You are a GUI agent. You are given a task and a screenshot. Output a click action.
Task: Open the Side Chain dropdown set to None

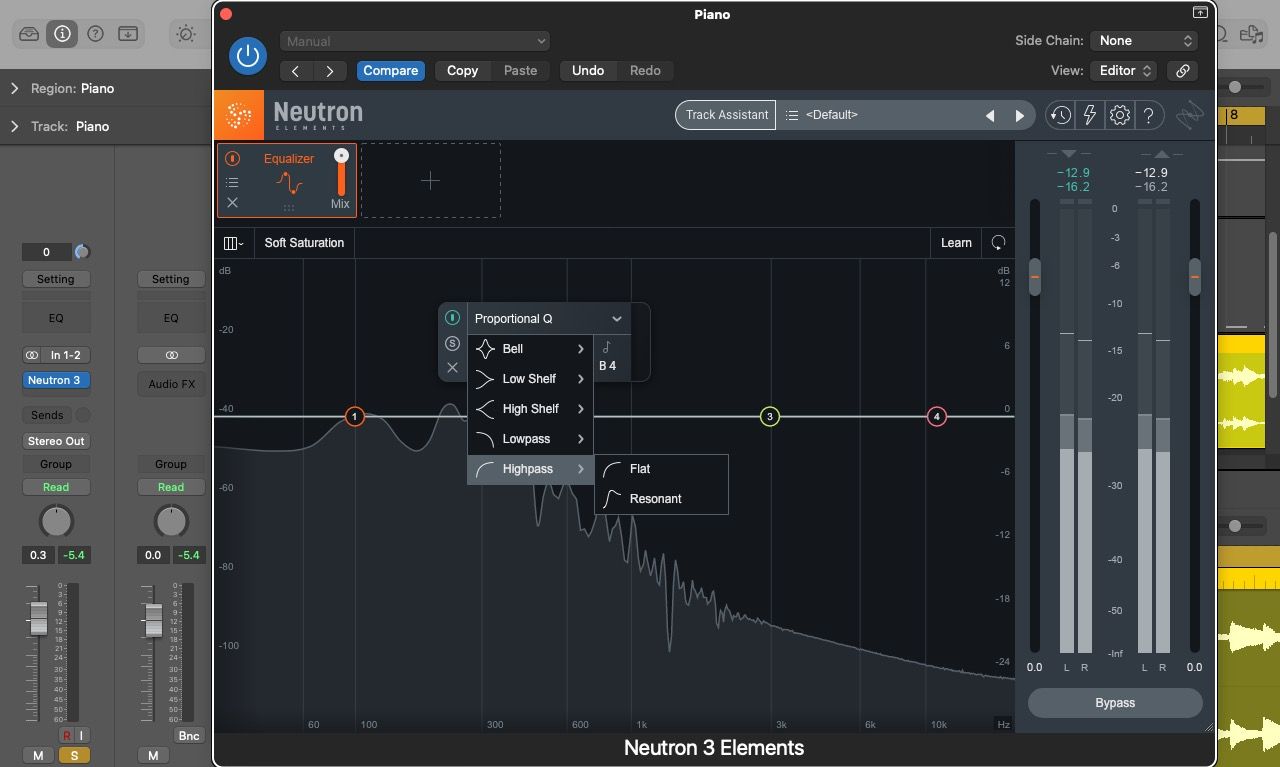tap(1143, 42)
